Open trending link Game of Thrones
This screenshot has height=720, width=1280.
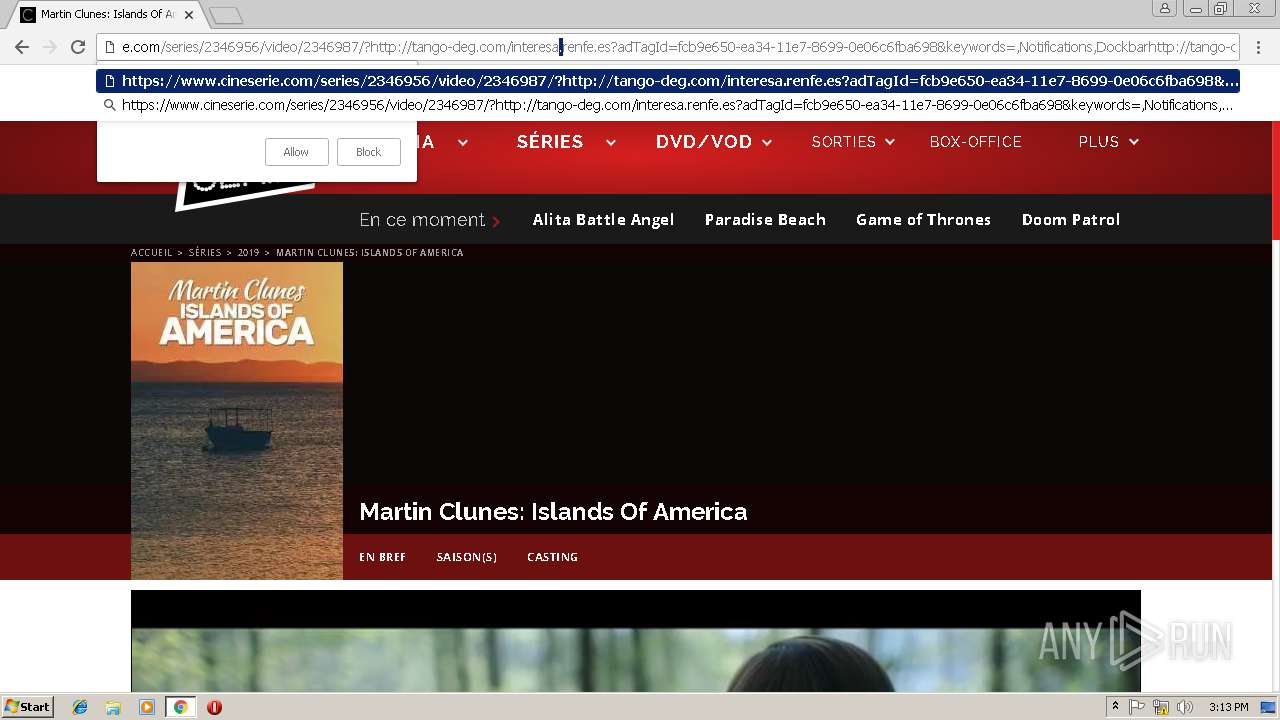[x=923, y=219]
